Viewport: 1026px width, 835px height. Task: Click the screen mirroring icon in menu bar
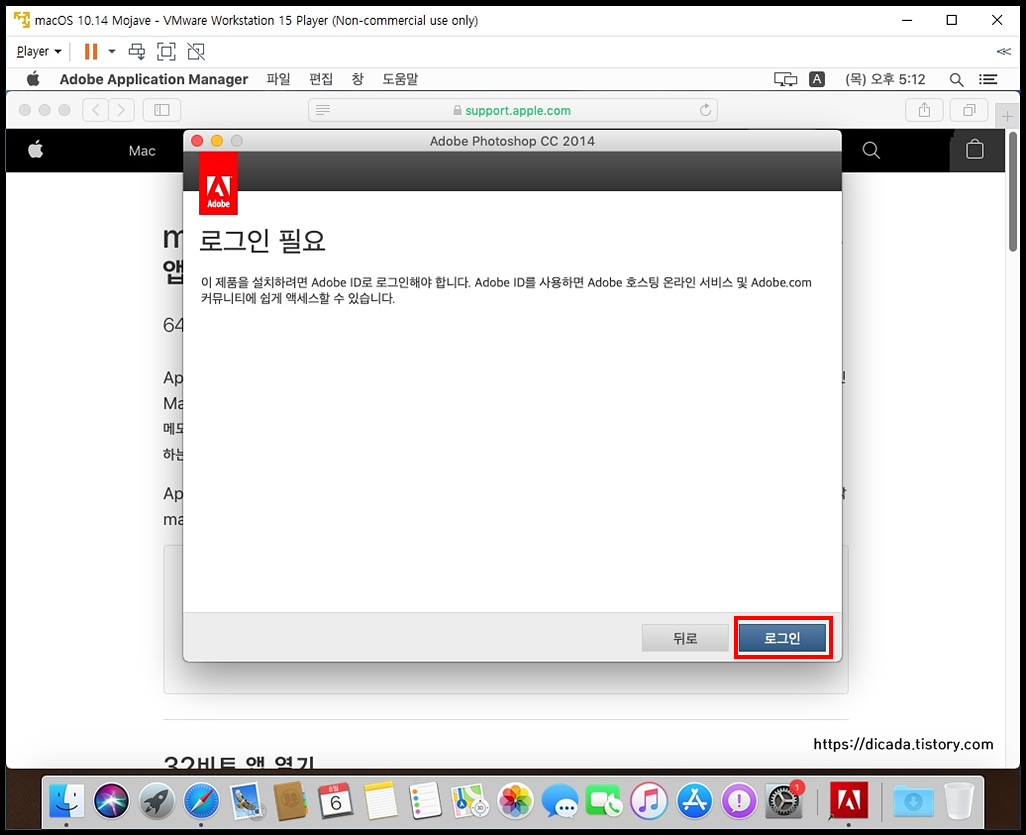[x=785, y=79]
